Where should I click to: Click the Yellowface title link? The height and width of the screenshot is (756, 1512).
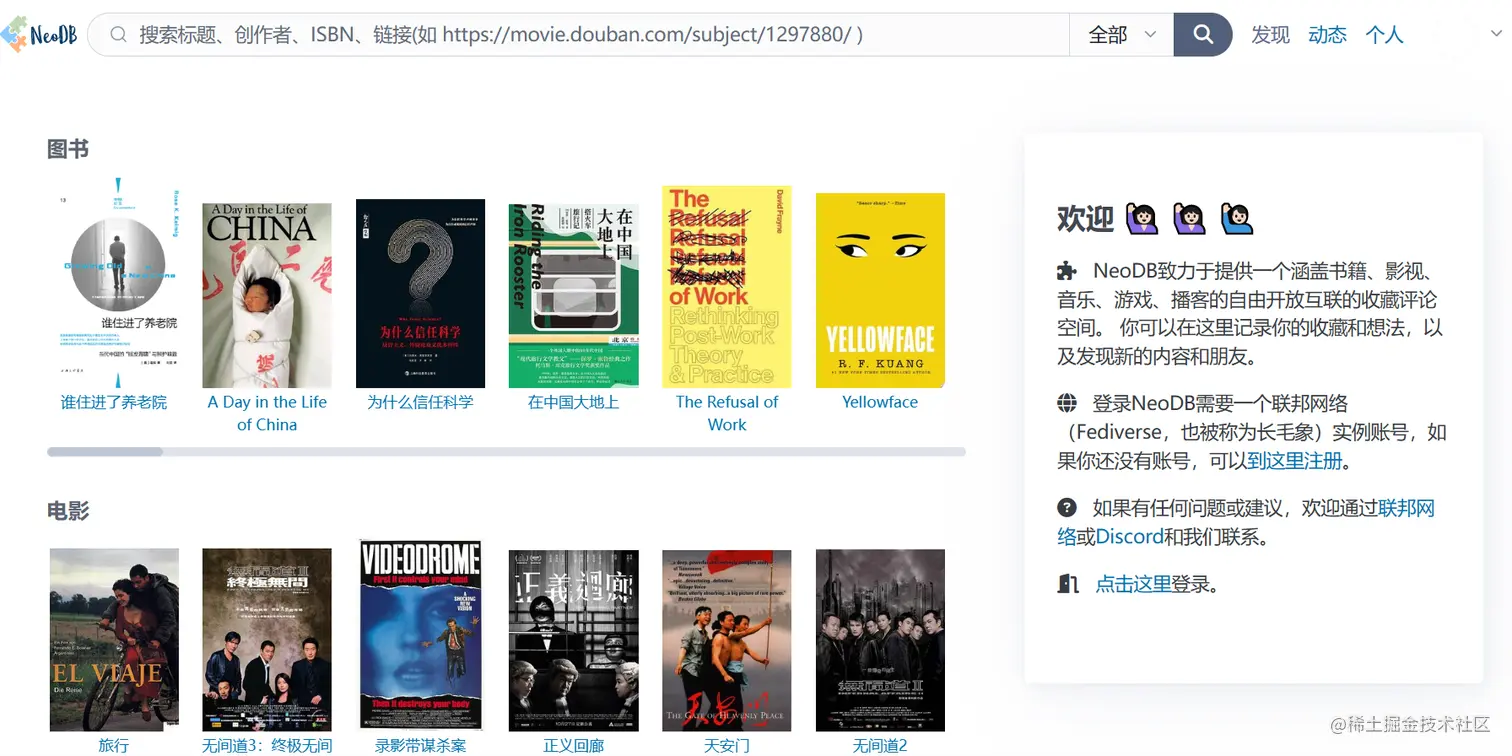tap(880, 402)
